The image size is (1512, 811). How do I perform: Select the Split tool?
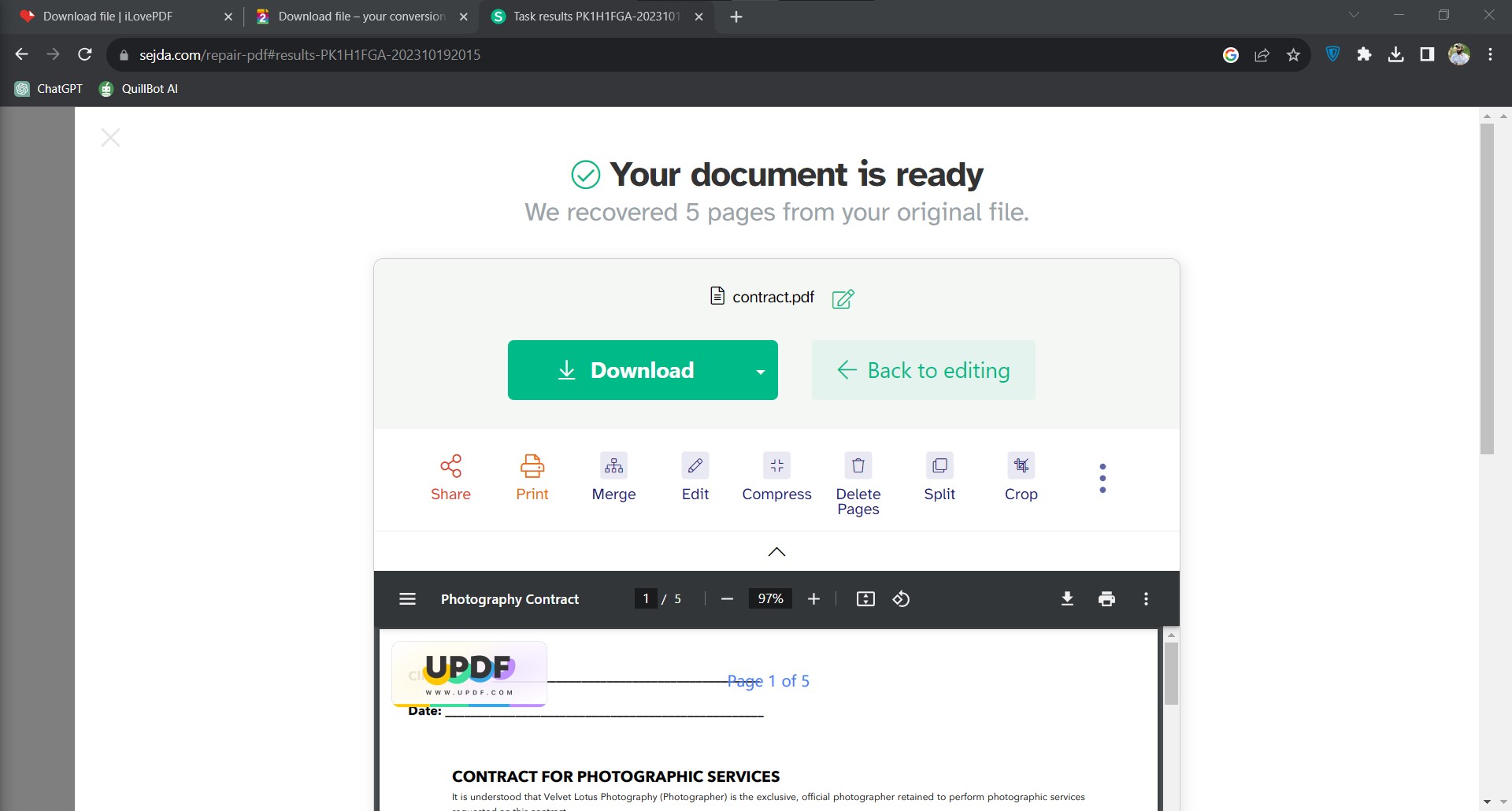[x=939, y=476]
